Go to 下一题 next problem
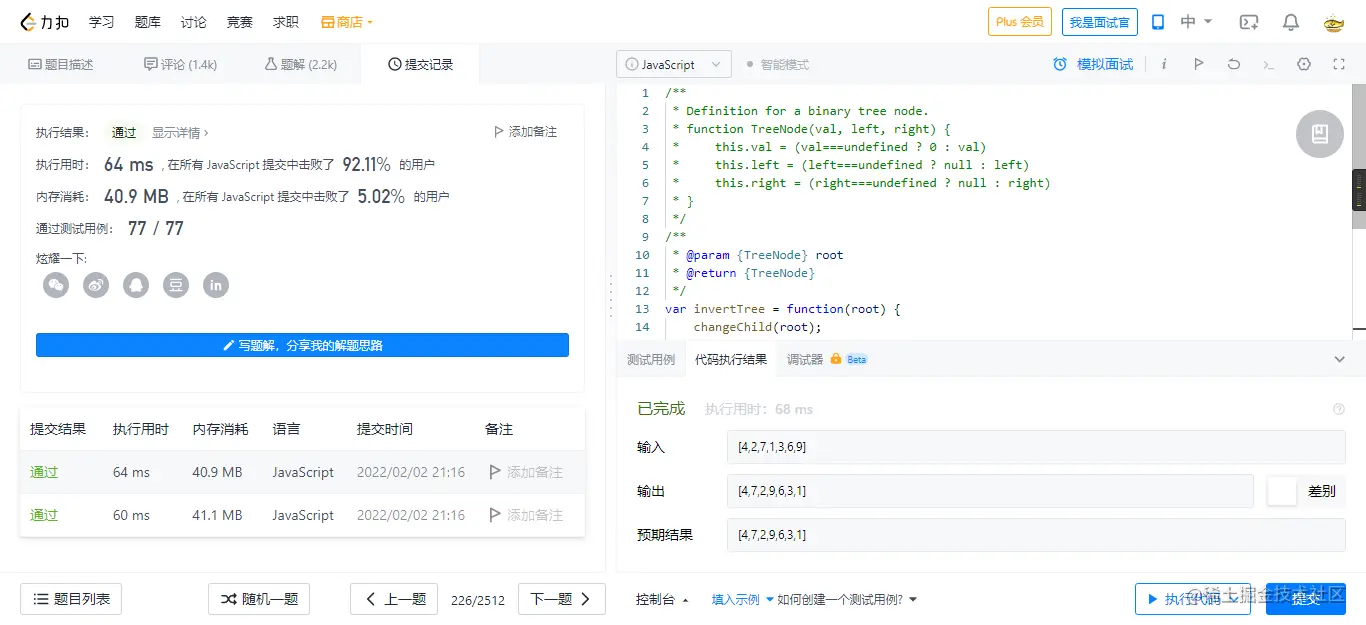Image resolution: width=1366 pixels, height=625 pixels. (x=562, y=599)
